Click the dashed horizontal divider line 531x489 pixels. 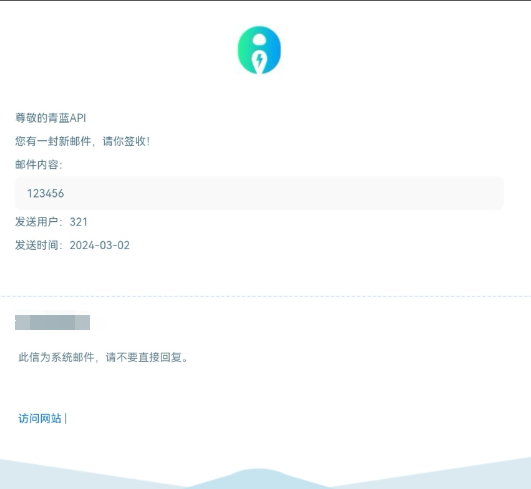tap(266, 296)
